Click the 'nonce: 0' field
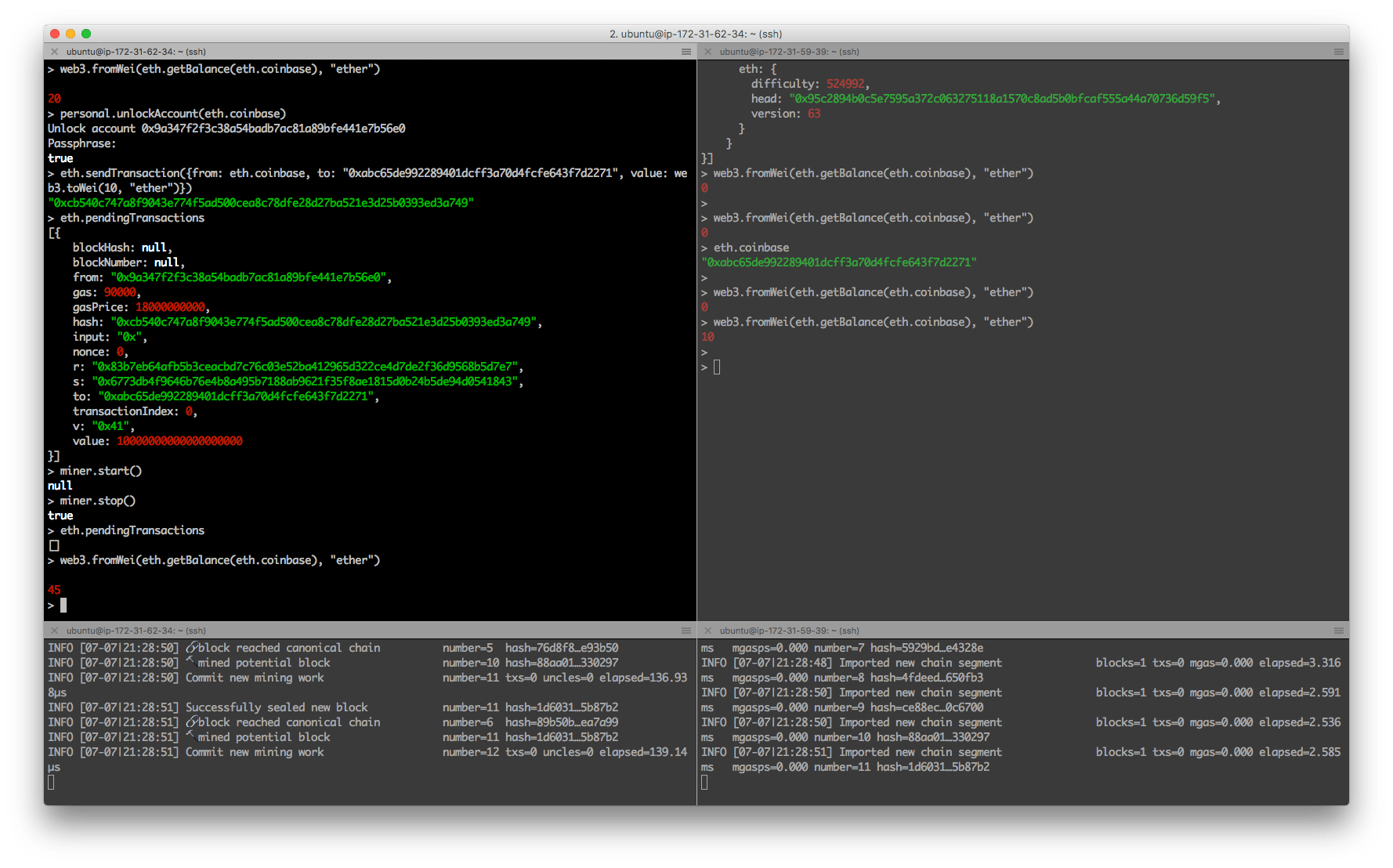1393x868 pixels. (100, 352)
